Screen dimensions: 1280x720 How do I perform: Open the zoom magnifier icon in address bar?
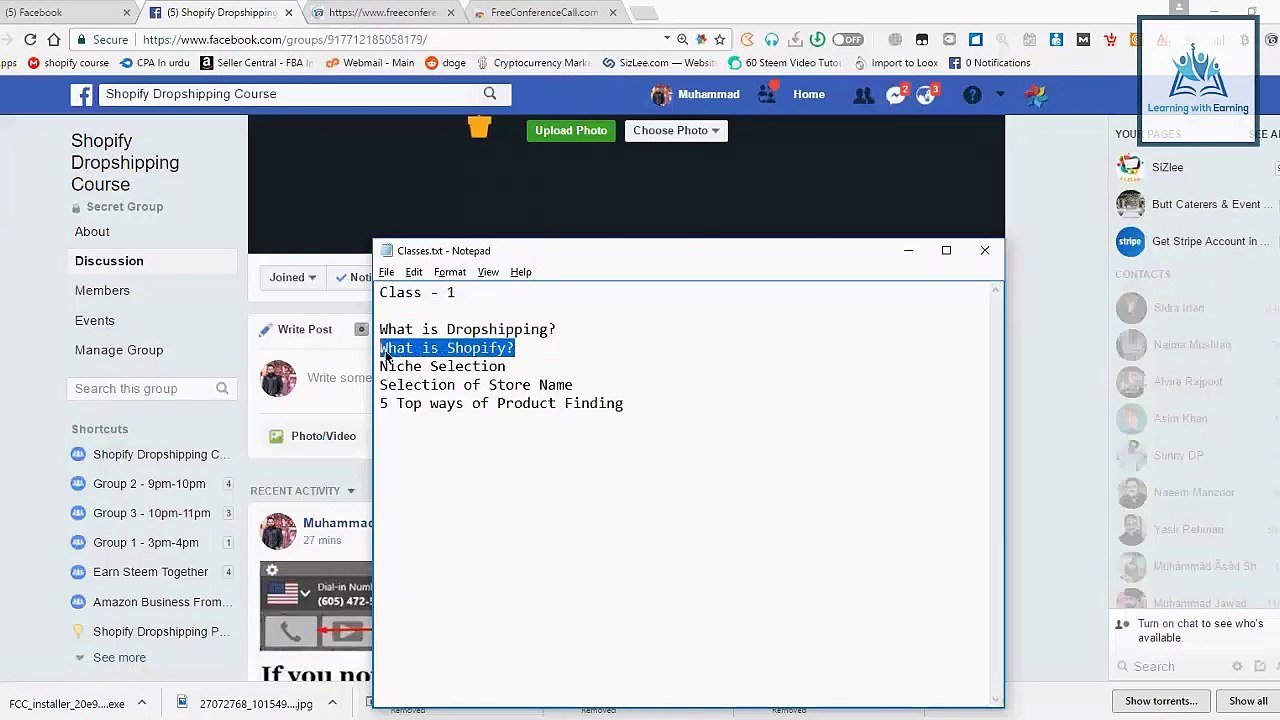682,39
